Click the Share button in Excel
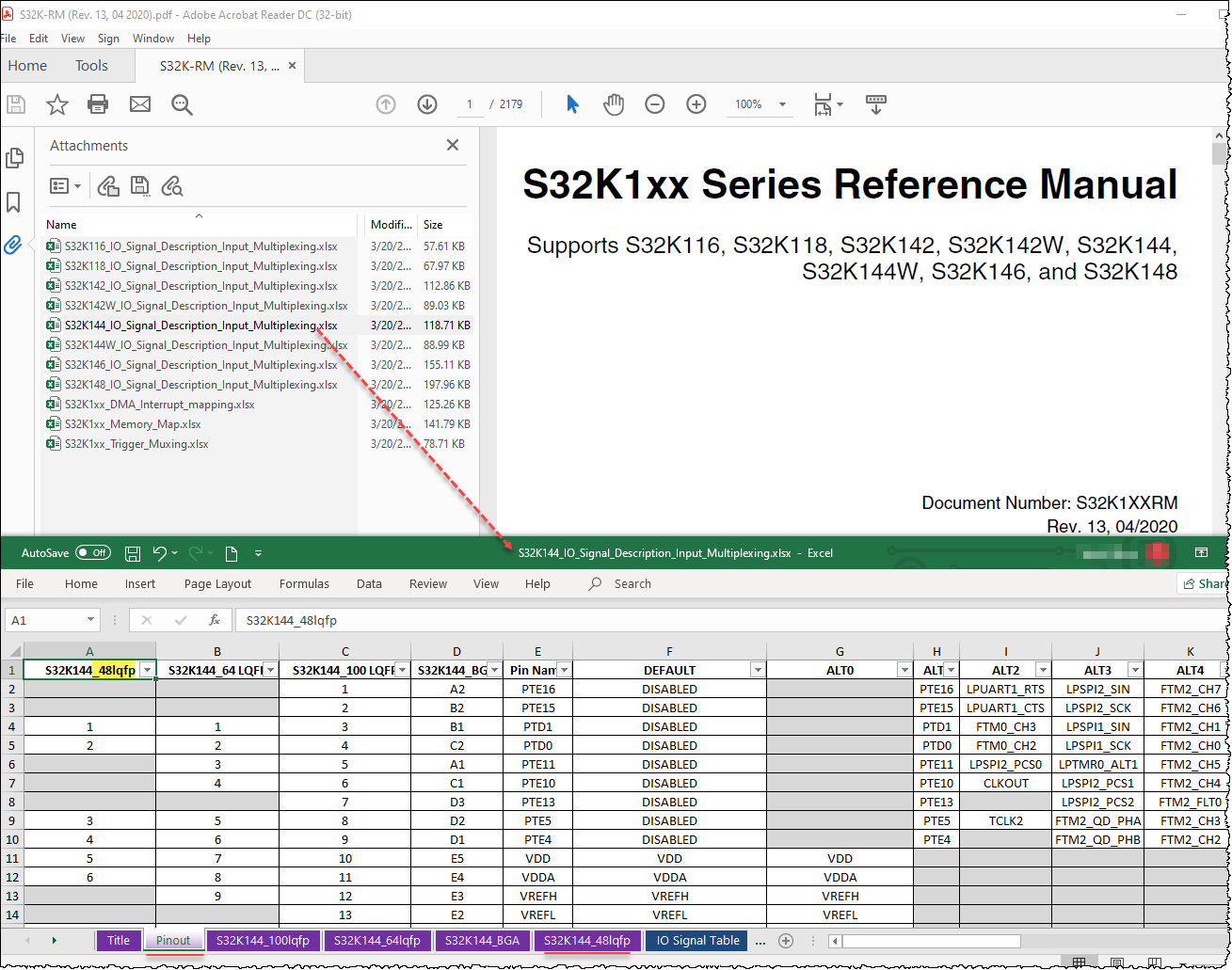 [x=1208, y=583]
